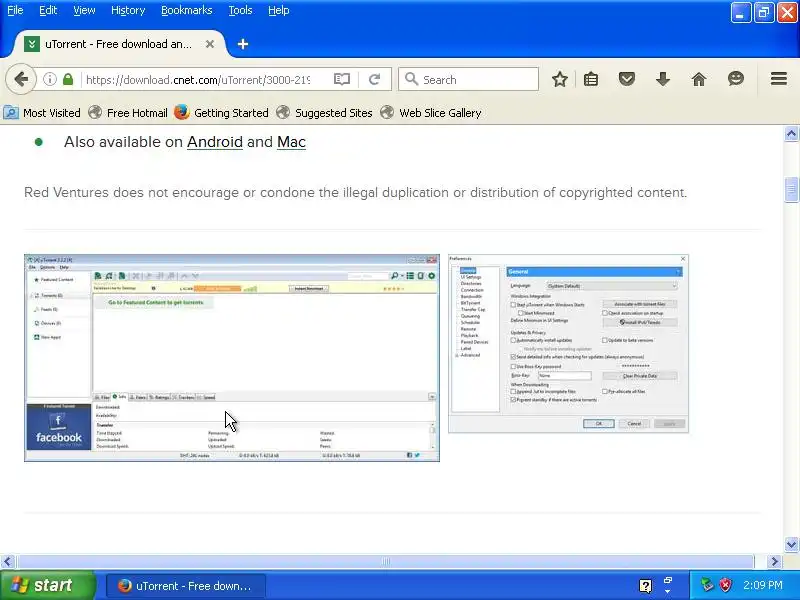The image size is (800, 600).
Task: Open the Bookmarks menu
Action: (187, 10)
